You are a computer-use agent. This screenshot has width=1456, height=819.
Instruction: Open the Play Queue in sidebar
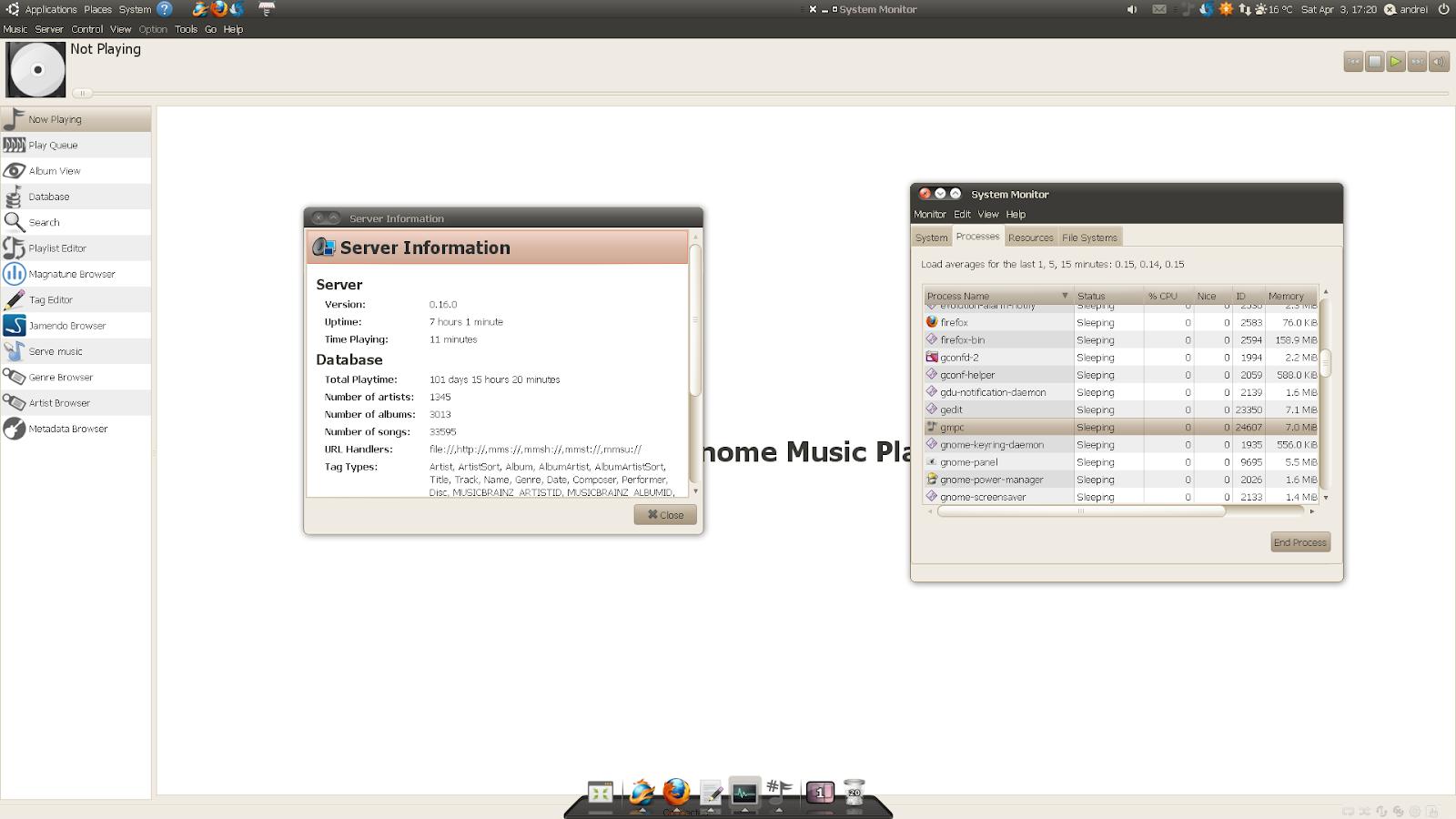coord(76,145)
